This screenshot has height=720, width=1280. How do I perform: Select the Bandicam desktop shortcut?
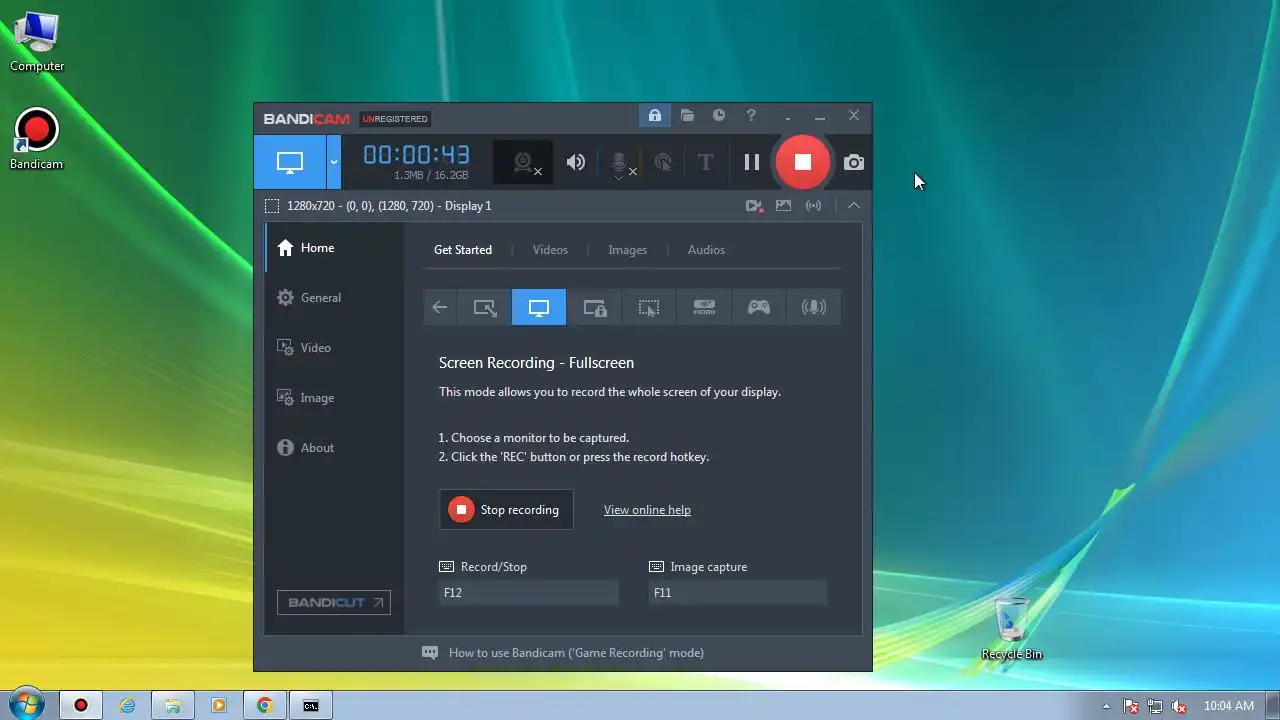point(37,140)
